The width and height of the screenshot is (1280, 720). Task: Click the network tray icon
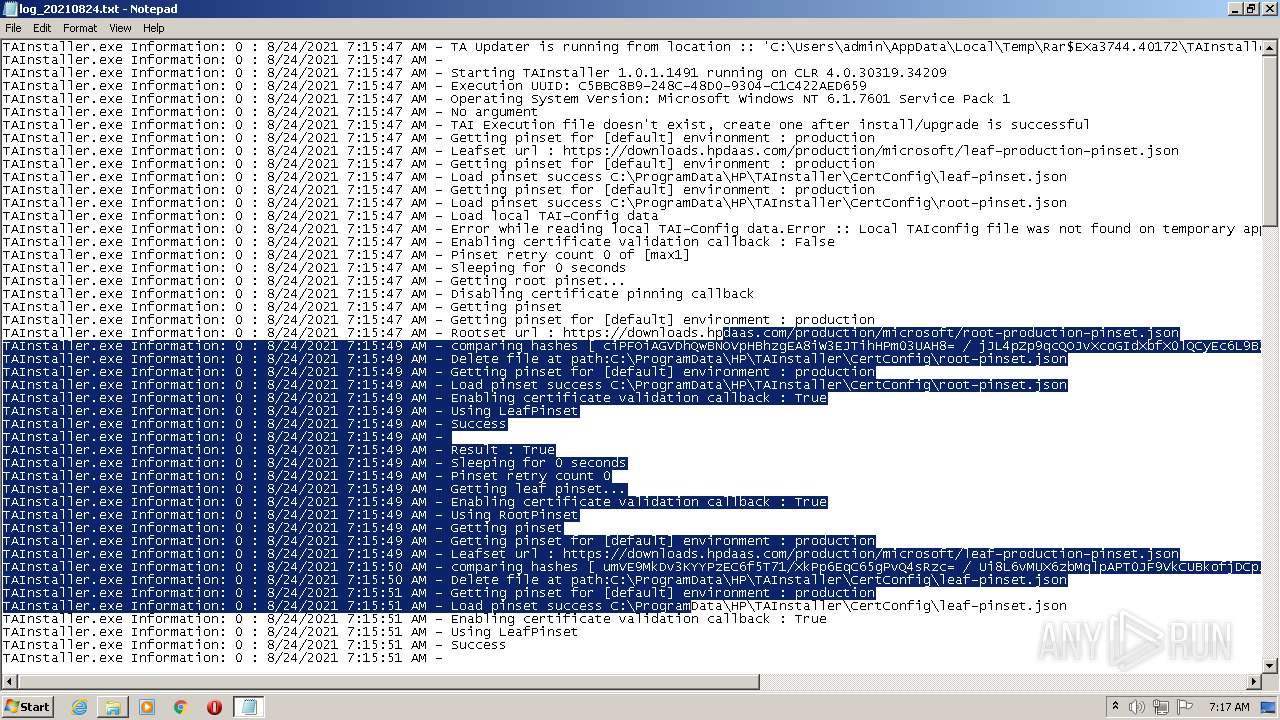point(1163,707)
